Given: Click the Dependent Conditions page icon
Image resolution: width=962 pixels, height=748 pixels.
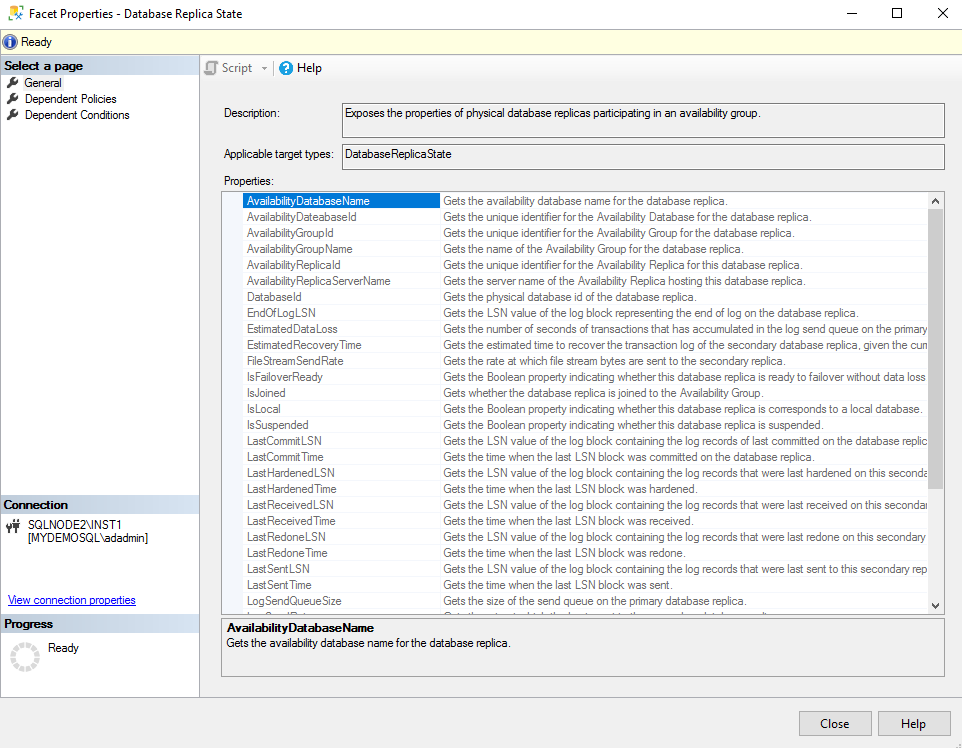Looking at the screenshot, I should (x=12, y=114).
